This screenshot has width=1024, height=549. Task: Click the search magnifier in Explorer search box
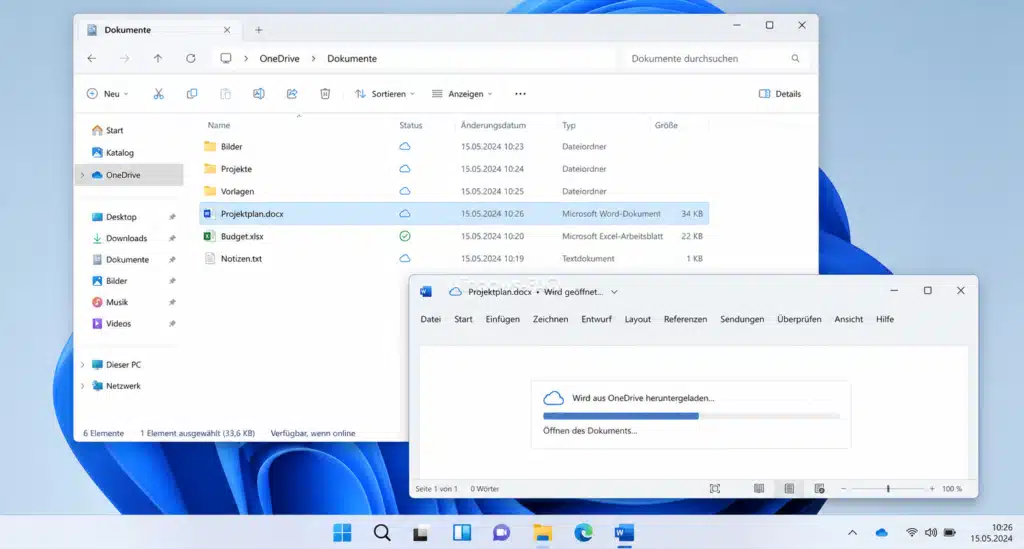point(795,59)
